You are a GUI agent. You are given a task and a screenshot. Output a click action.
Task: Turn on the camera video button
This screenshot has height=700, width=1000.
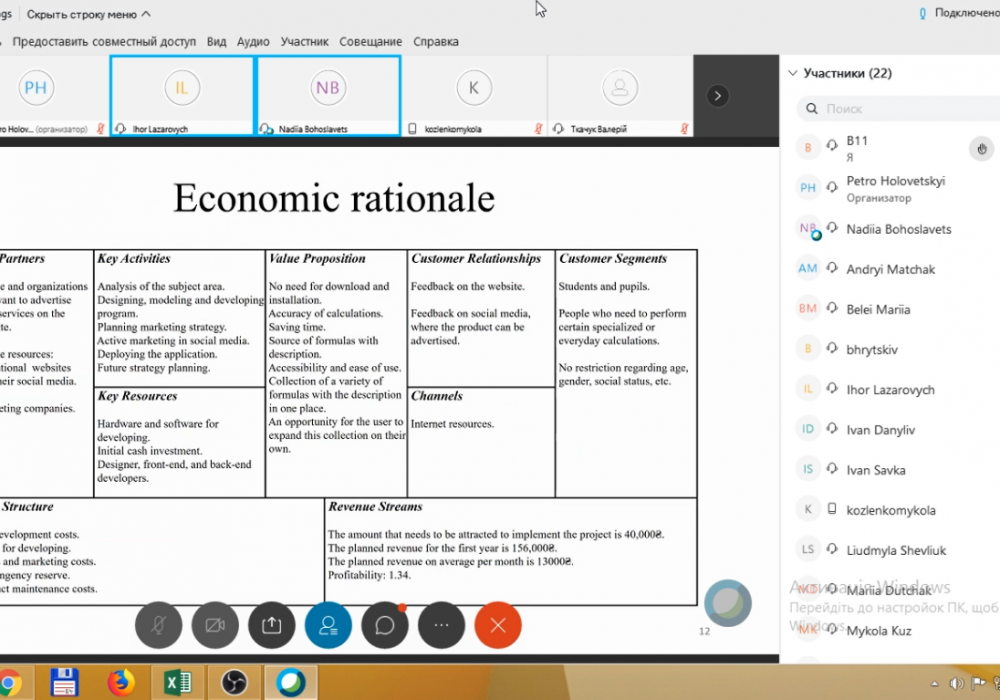tap(215, 625)
